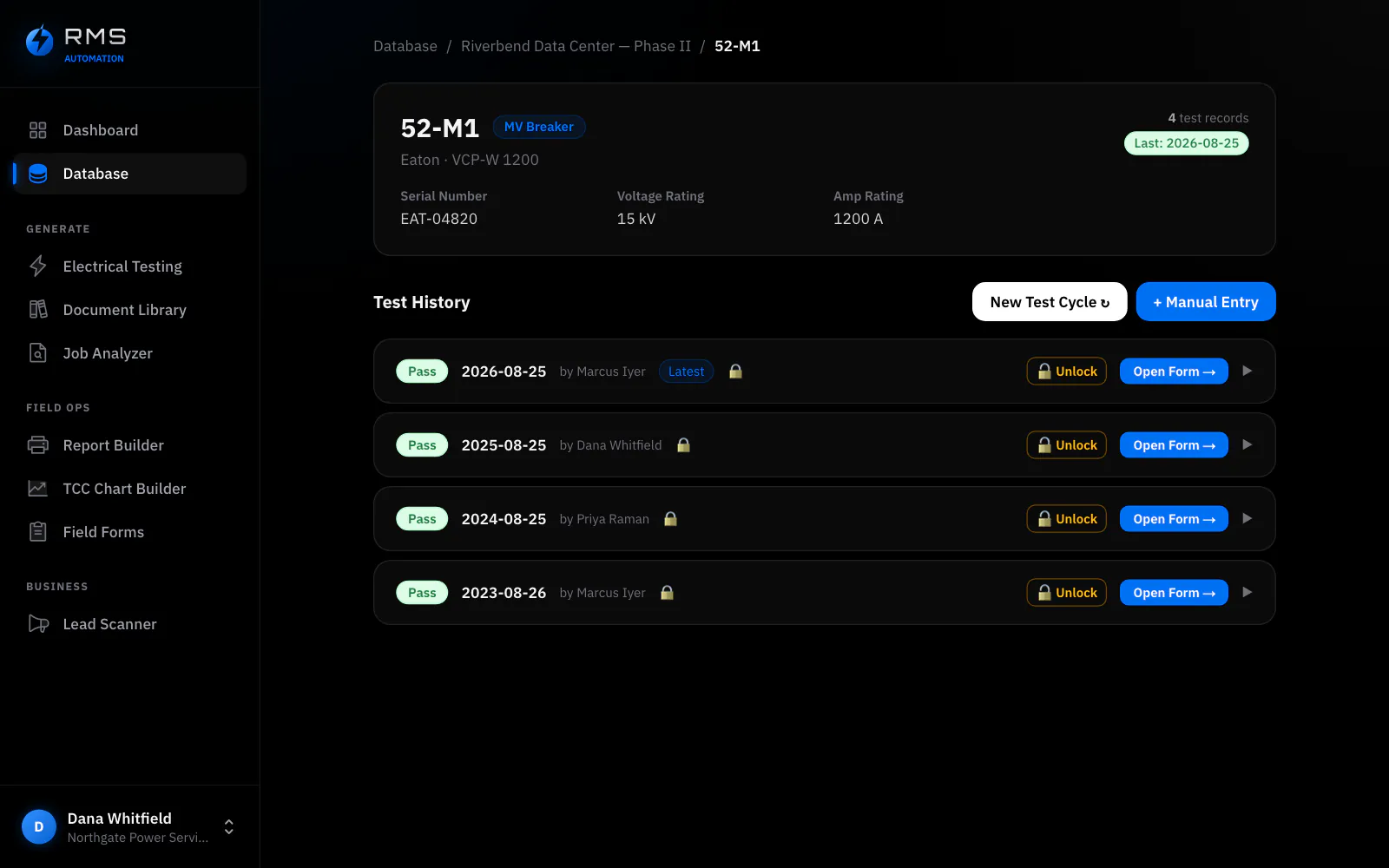Screen dimensions: 1389x868
Task: Click lock icon beside Latest badge
Action: tap(735, 372)
